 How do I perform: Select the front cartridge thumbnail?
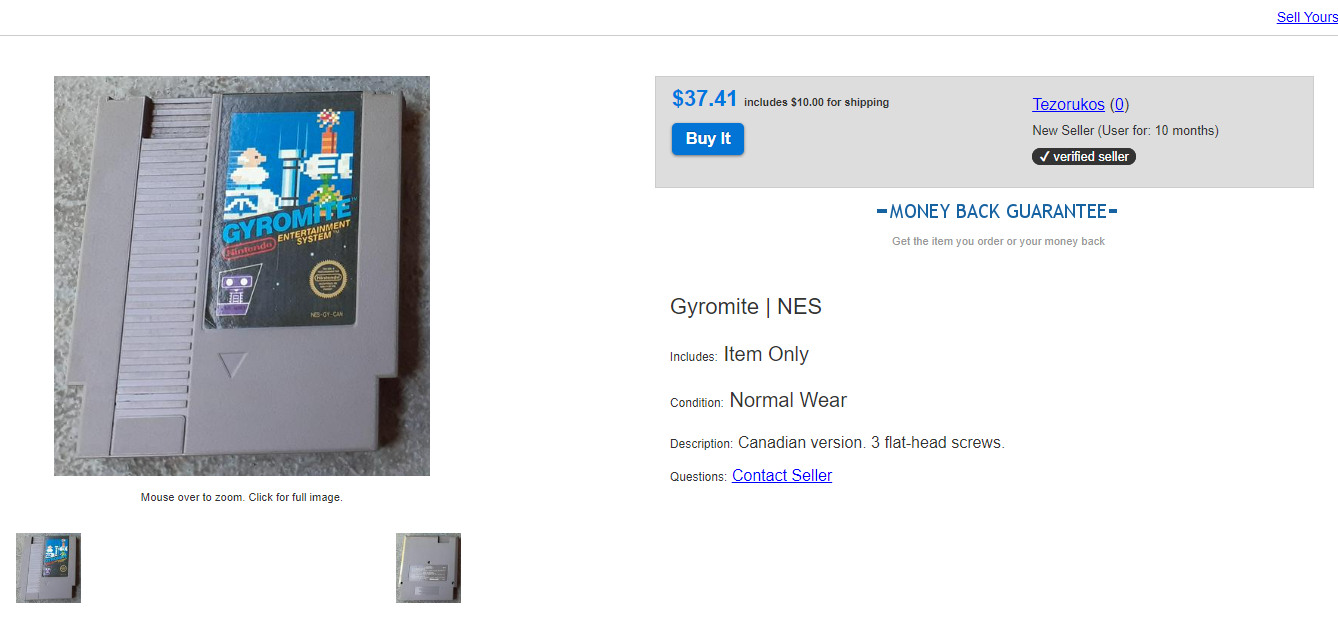[x=48, y=568]
